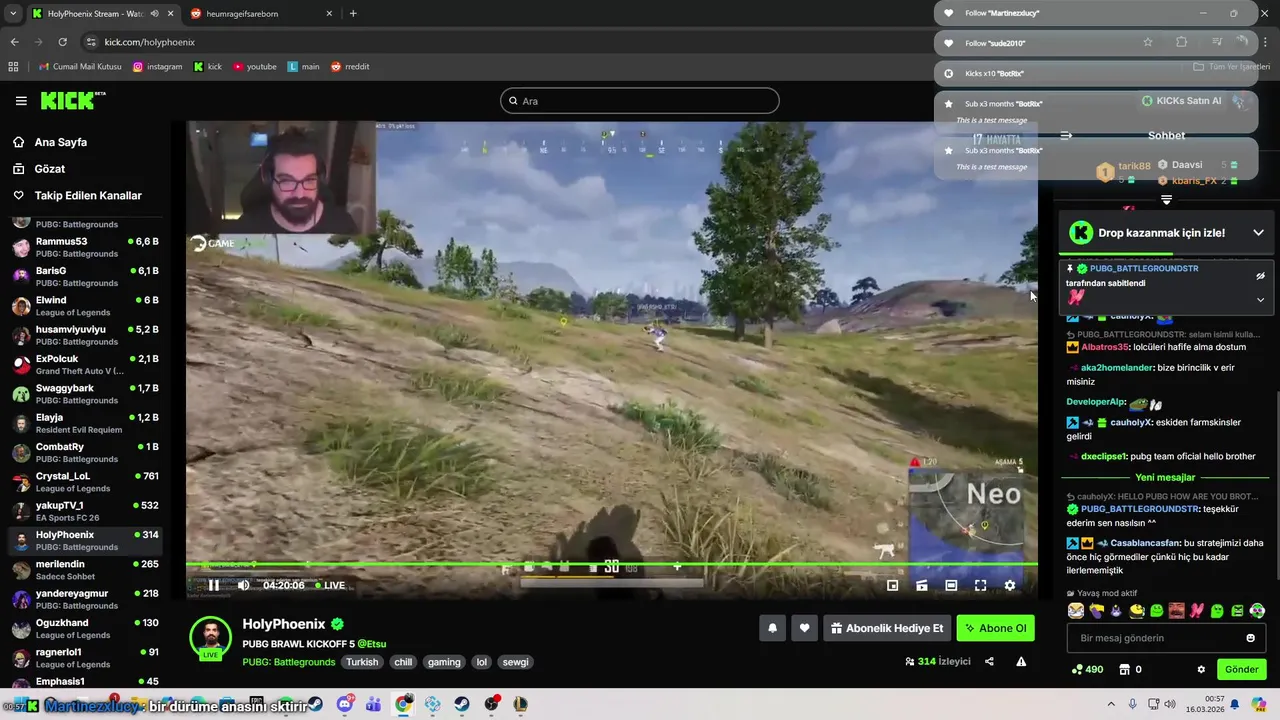Open the PUBG: Battlegrounds category link

pos(288,662)
